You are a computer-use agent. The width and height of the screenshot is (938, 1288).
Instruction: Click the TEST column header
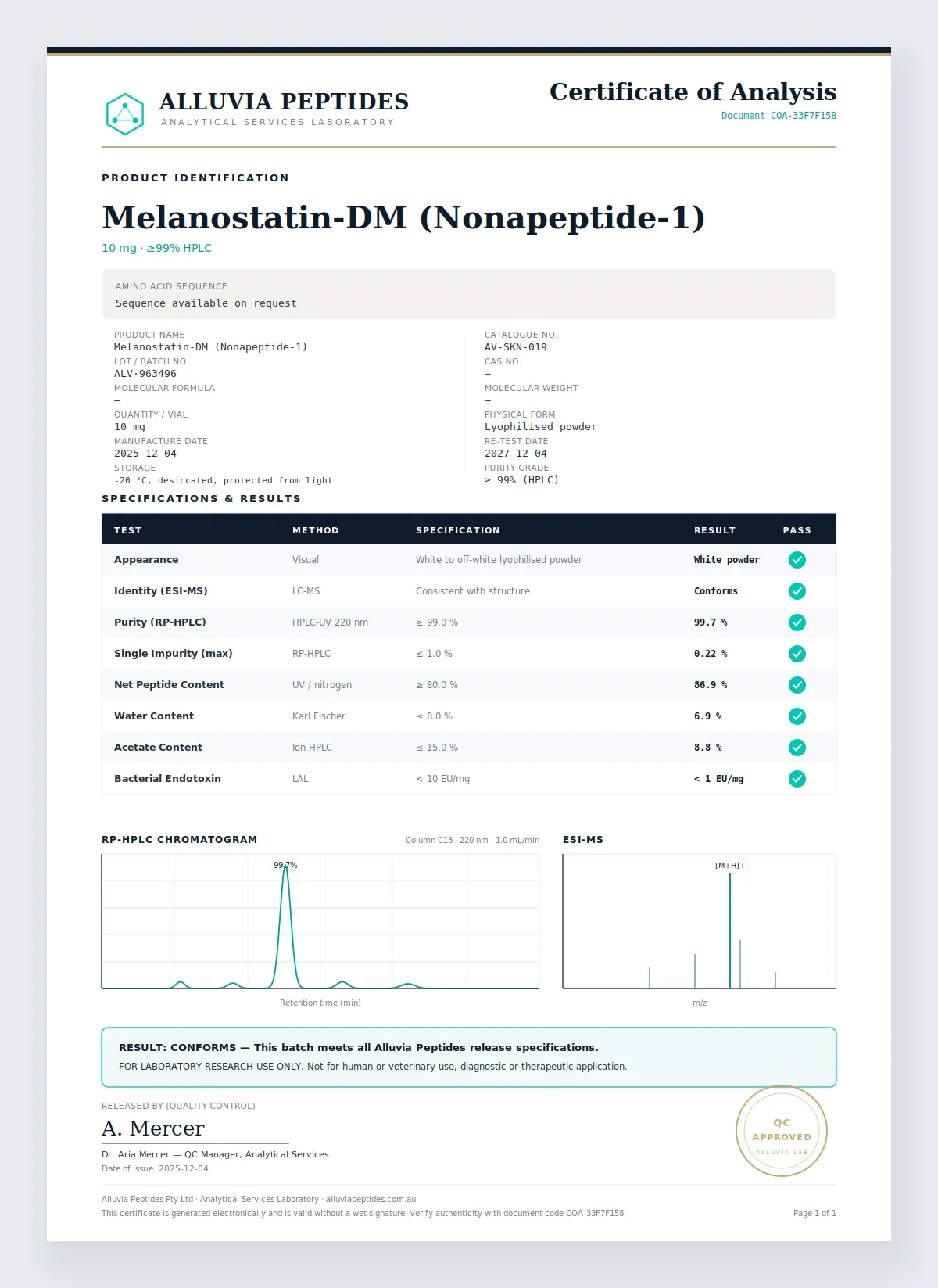(128, 530)
